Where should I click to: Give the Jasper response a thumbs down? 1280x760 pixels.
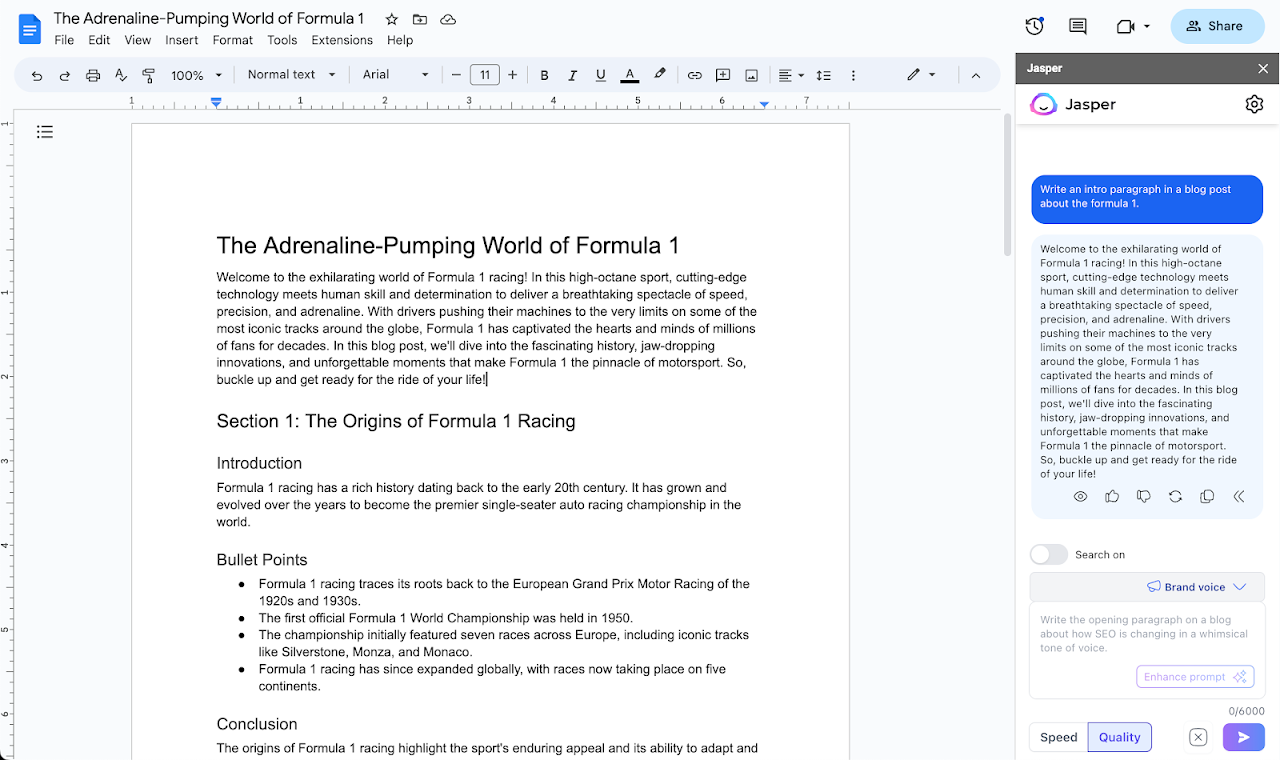coord(1144,497)
